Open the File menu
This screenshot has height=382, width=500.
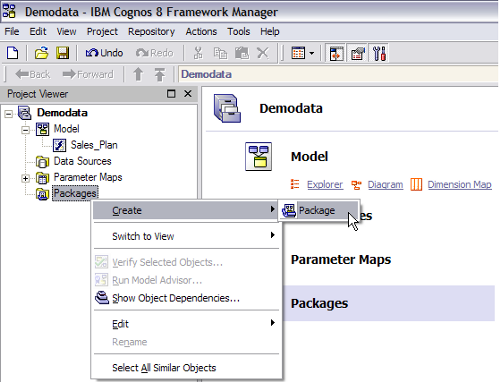point(12,32)
